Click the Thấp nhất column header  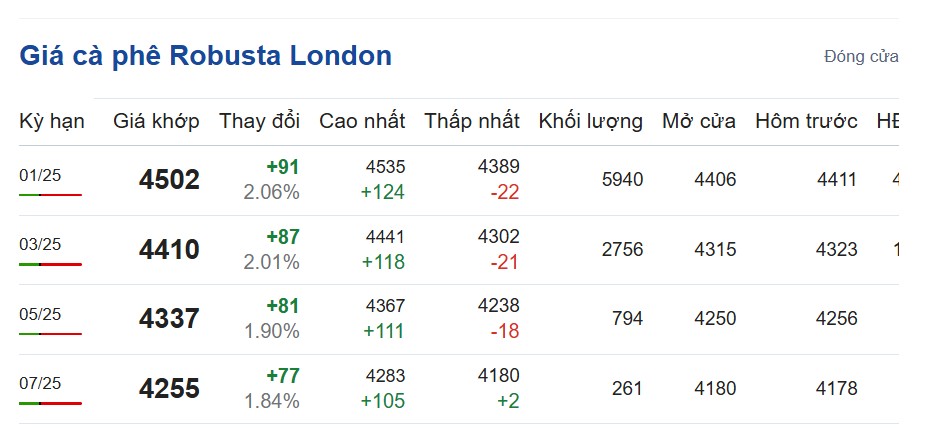pyautogui.click(x=472, y=121)
